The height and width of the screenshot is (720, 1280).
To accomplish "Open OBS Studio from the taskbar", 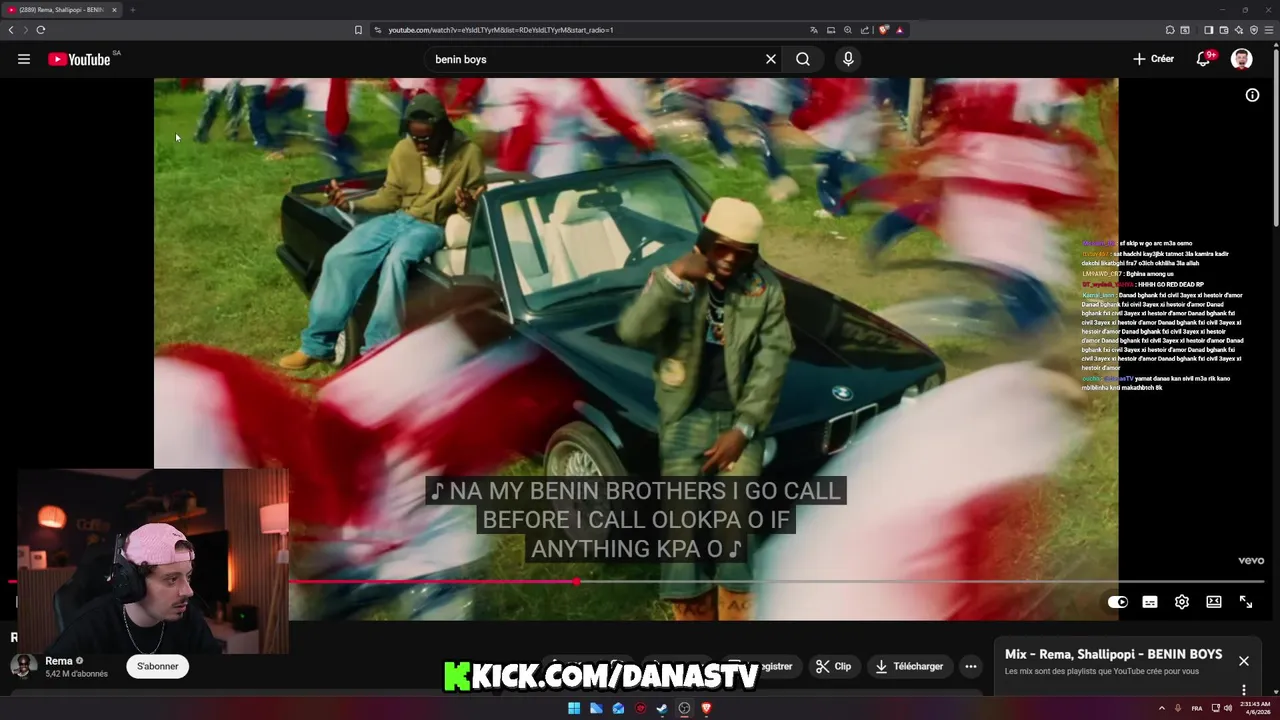I will click(x=684, y=708).
